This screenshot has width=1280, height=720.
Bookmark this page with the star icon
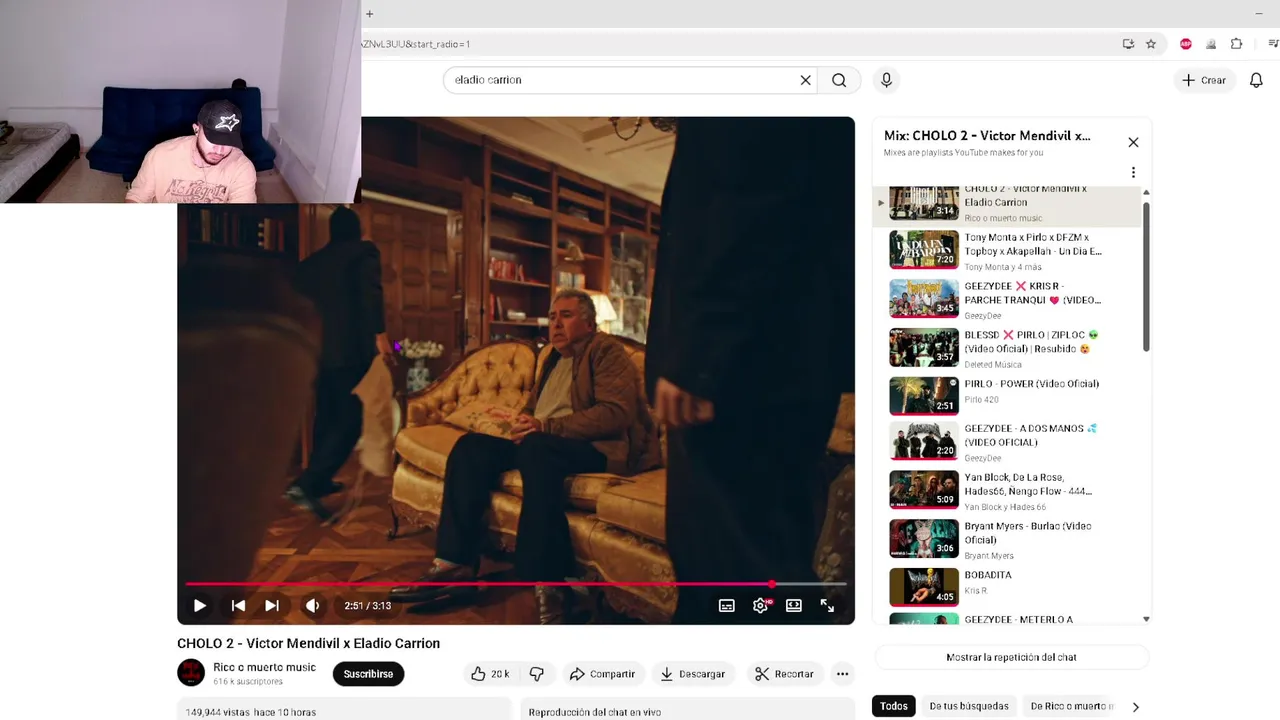(1151, 44)
